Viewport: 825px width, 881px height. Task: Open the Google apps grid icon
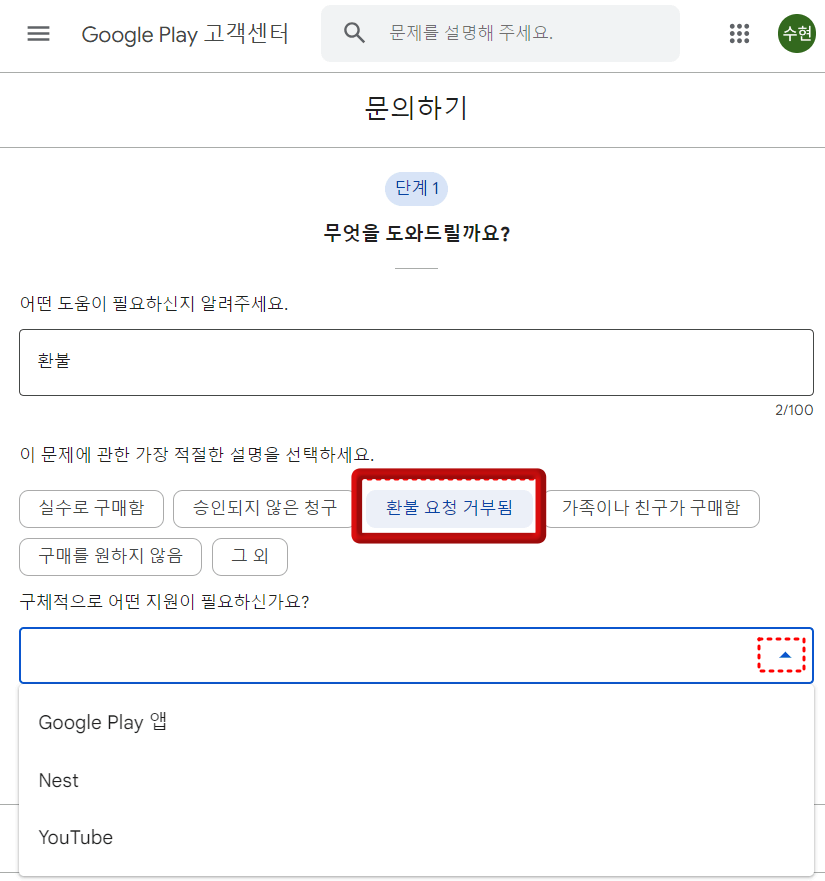click(739, 33)
